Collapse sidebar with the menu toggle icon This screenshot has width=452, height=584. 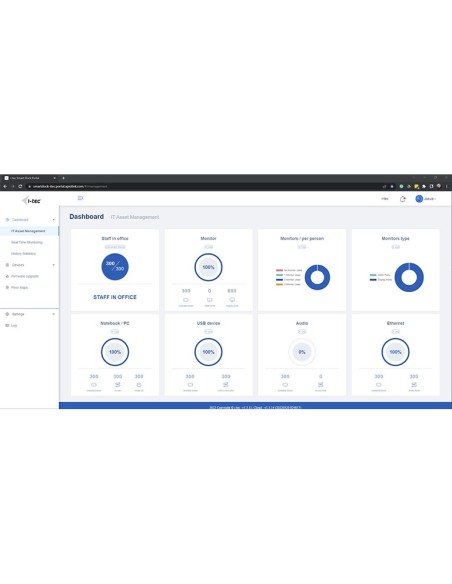coord(80,198)
